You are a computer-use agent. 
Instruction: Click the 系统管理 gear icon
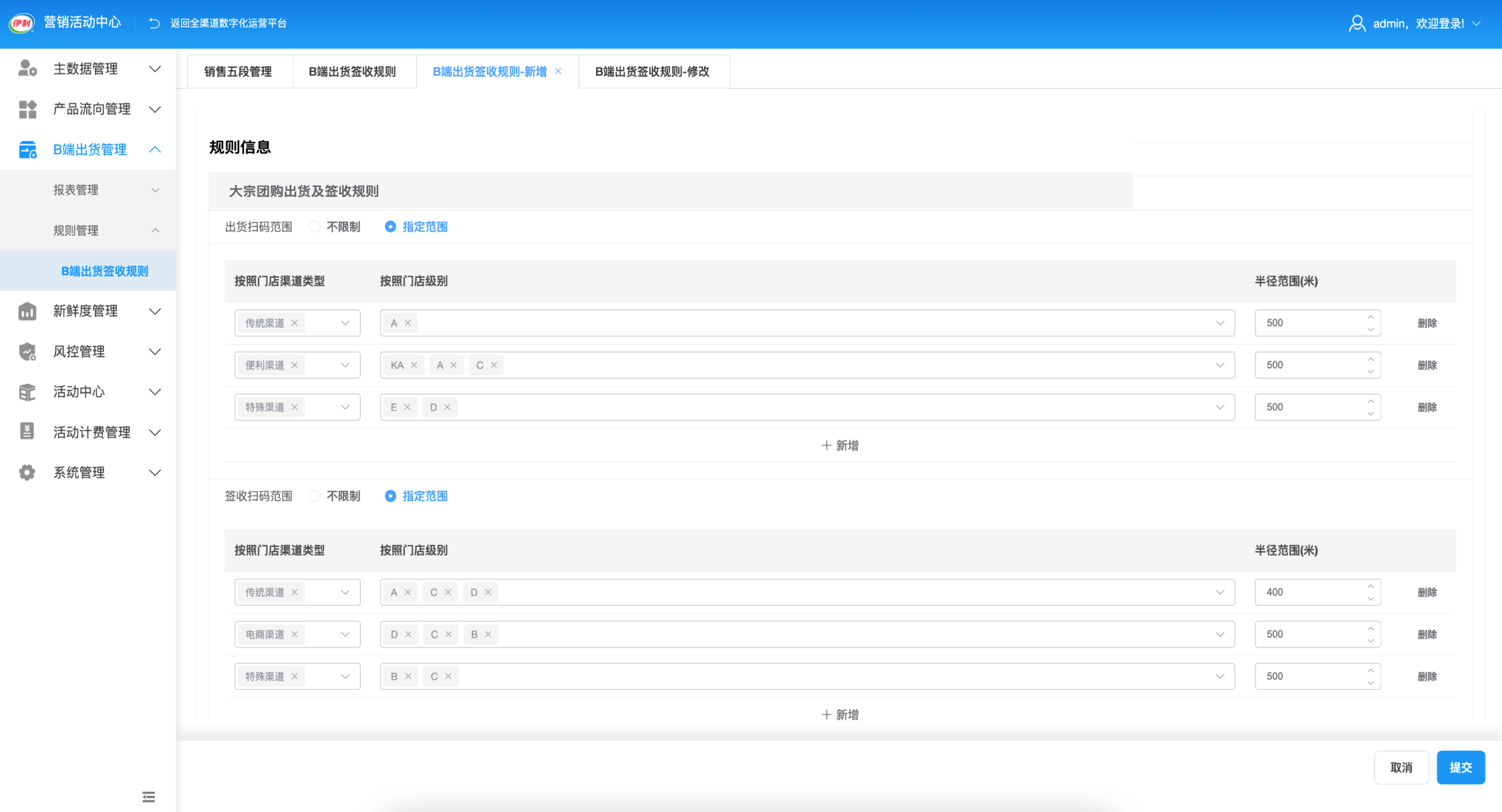27,473
